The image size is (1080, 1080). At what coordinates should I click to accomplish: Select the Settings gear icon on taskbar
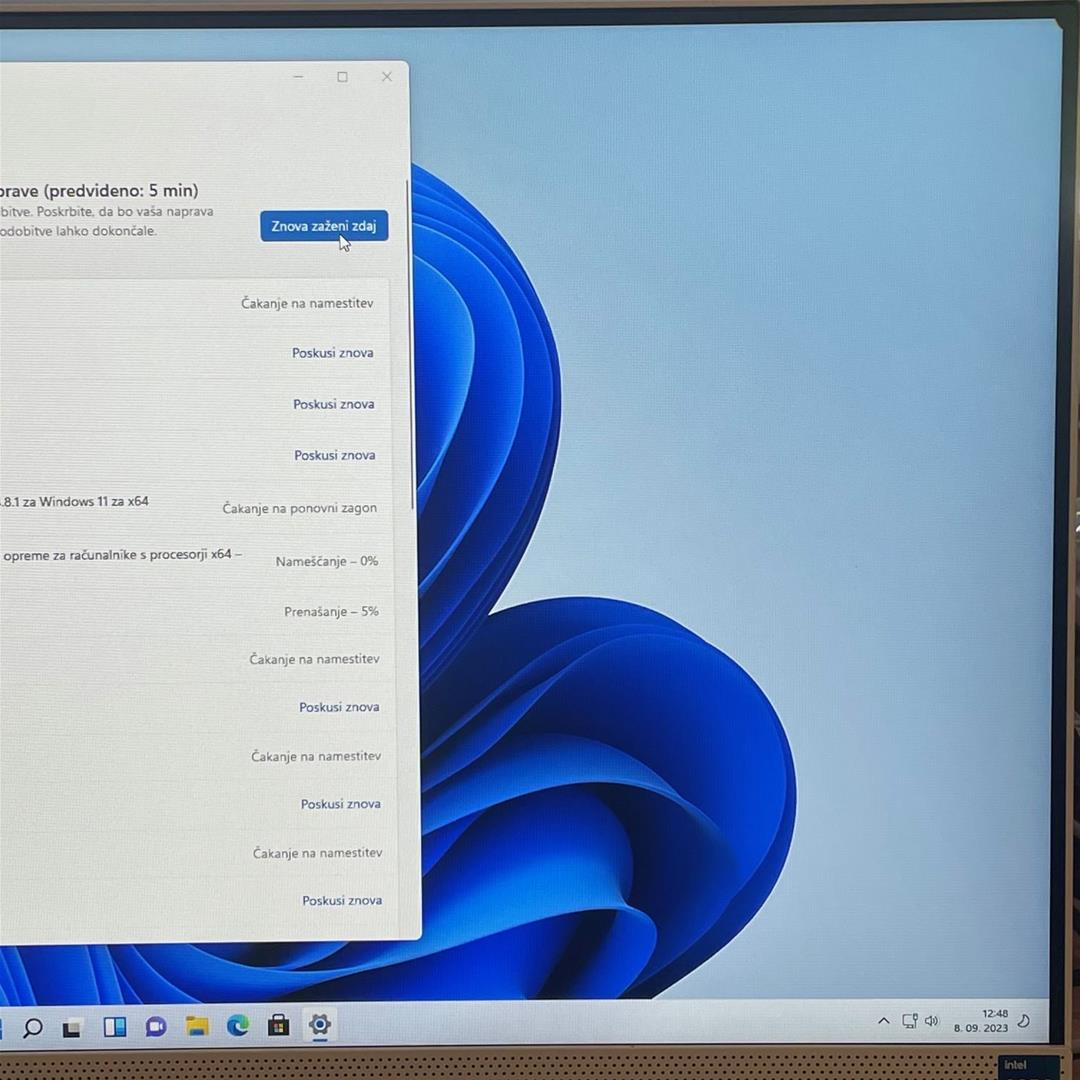tap(320, 1024)
